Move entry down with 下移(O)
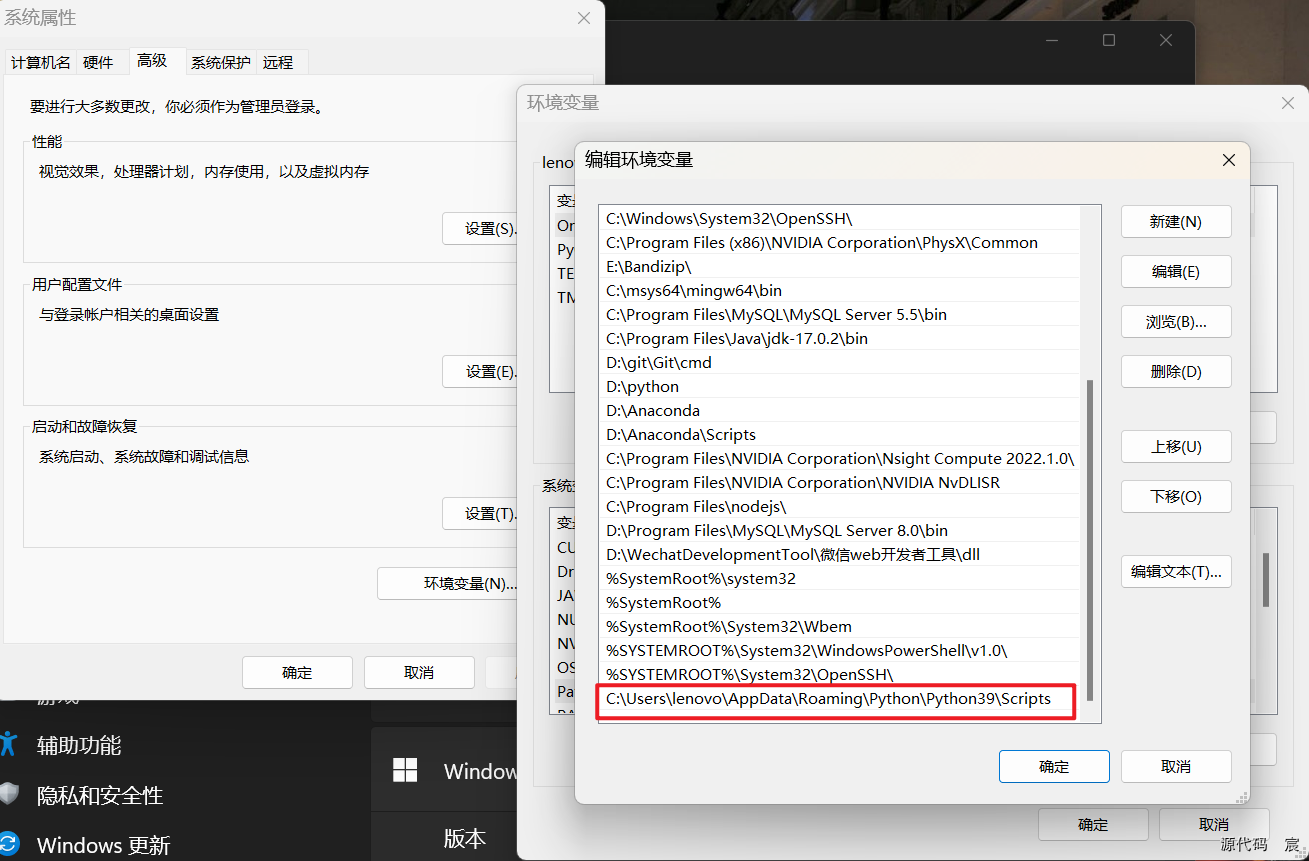The height and width of the screenshot is (861, 1309). 1176,497
